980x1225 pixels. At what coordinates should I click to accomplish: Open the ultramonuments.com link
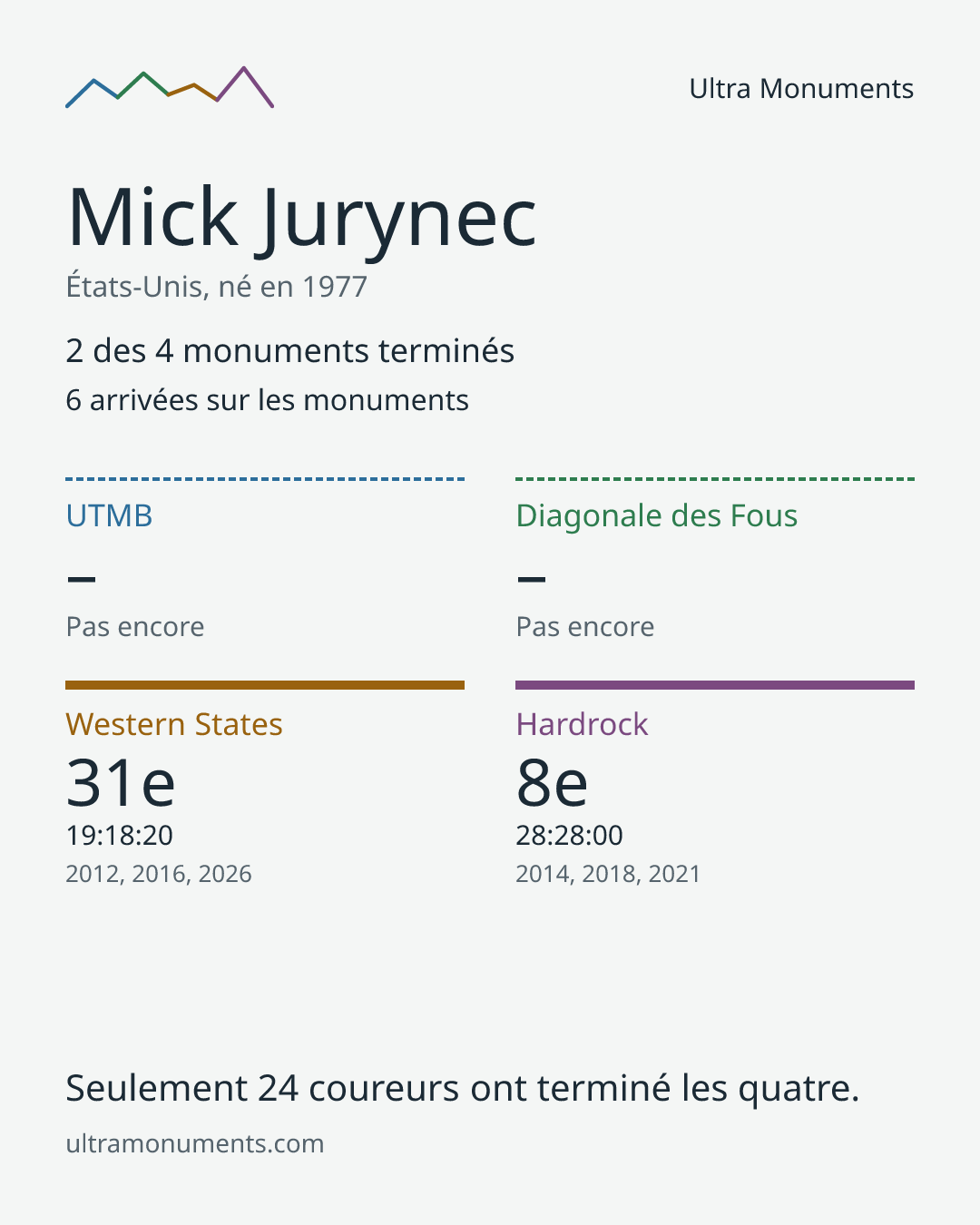tap(195, 1143)
